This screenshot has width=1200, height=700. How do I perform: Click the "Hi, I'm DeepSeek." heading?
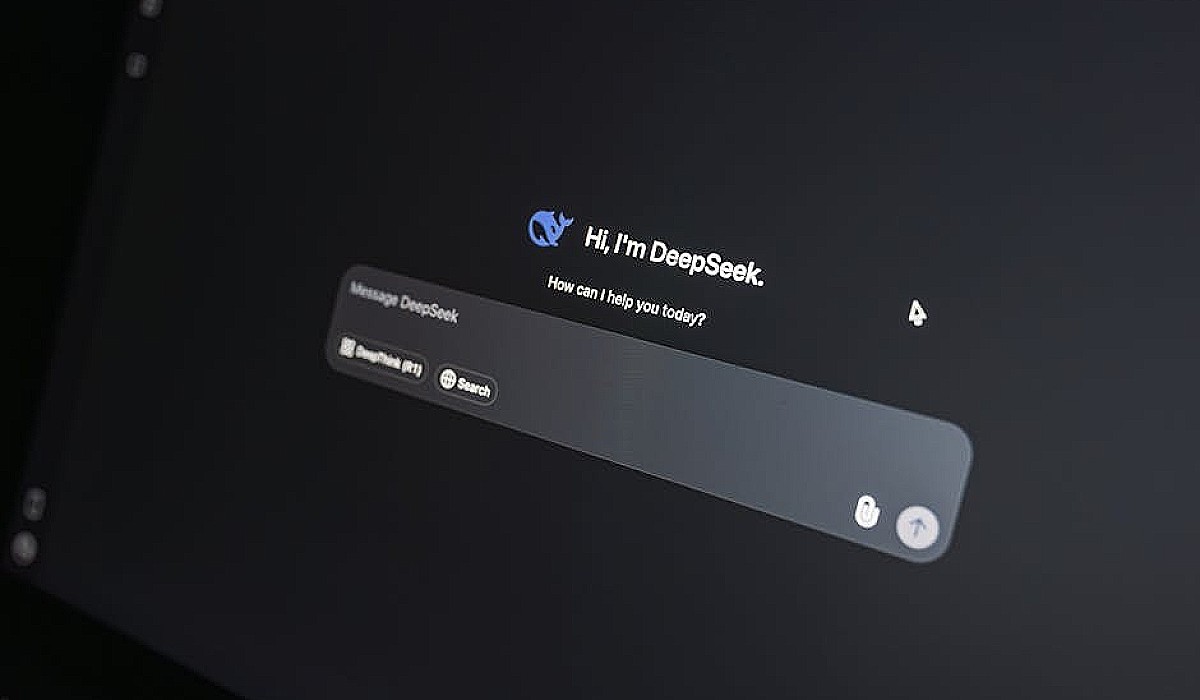point(673,255)
